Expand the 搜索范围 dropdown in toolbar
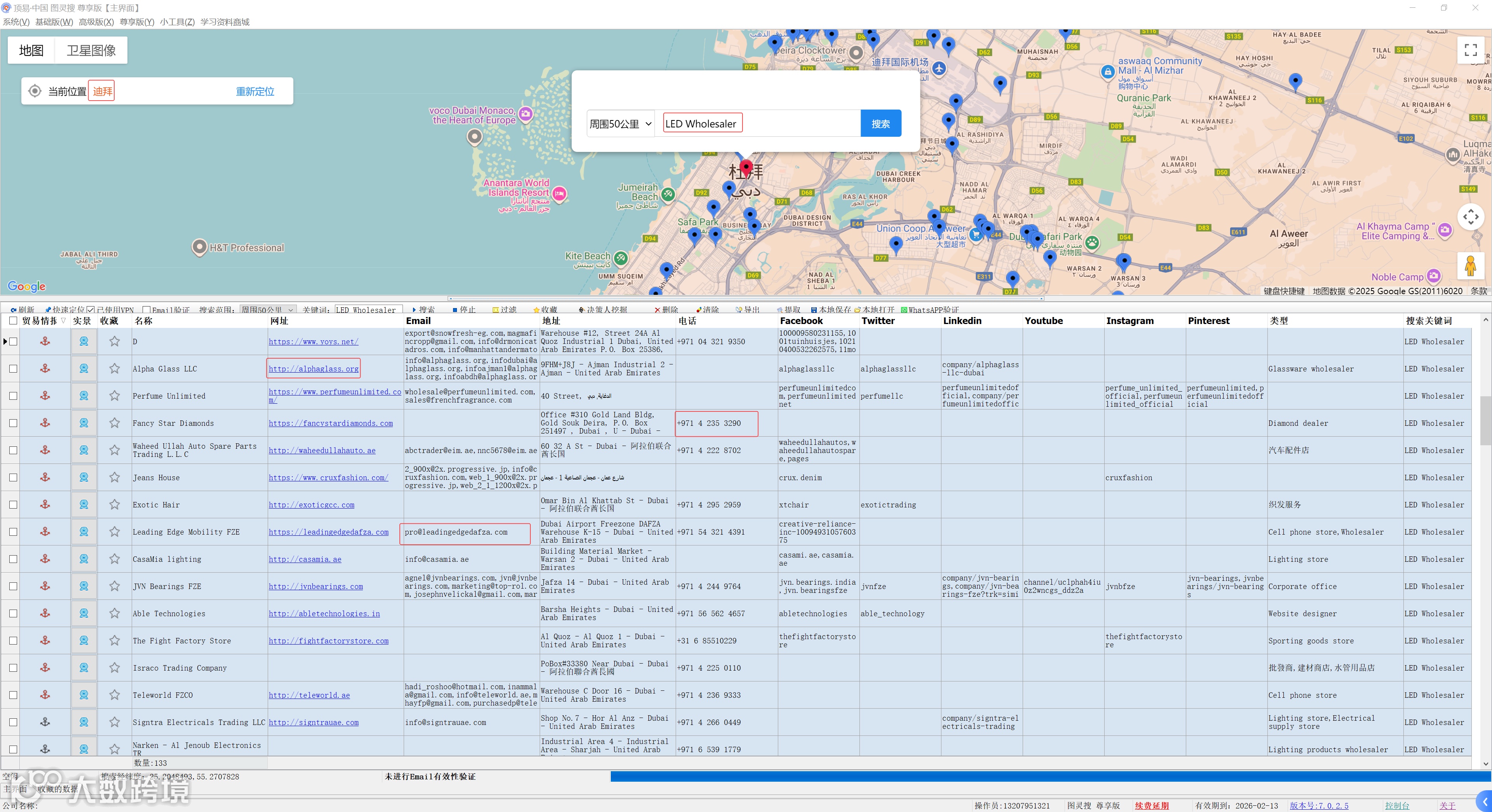The width and height of the screenshot is (1492, 812). (291, 310)
